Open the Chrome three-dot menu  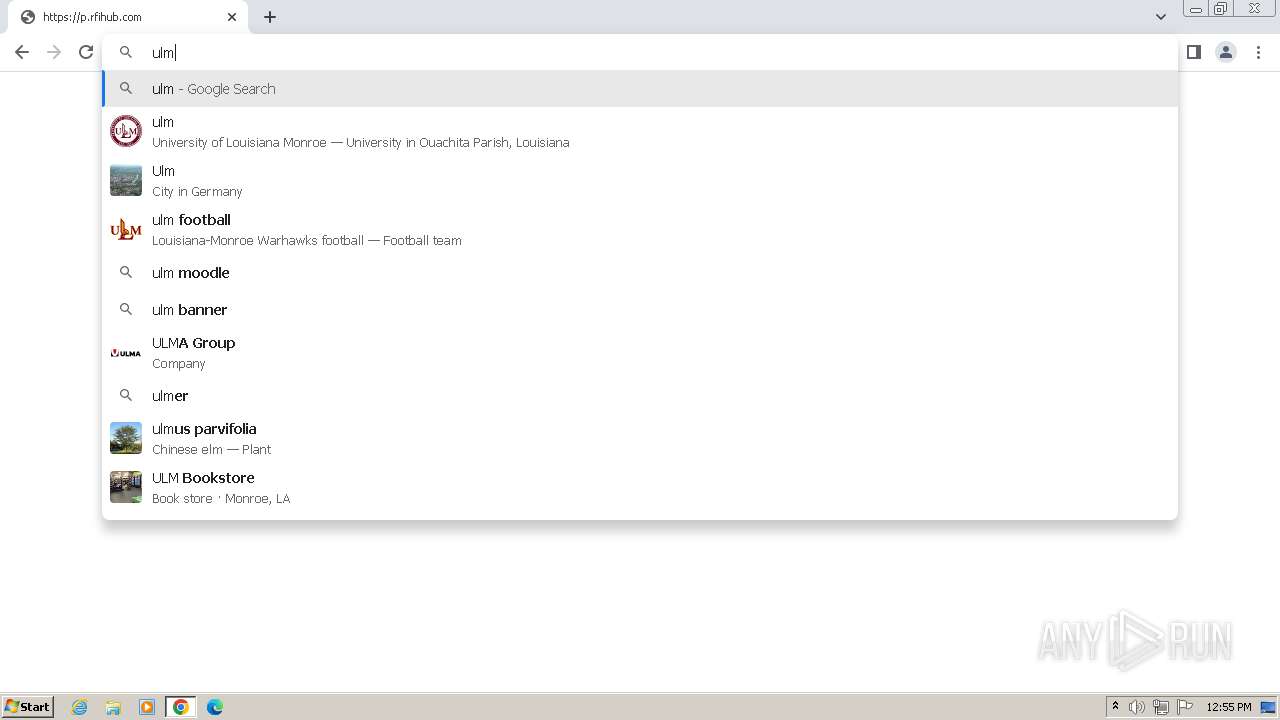[1258, 52]
